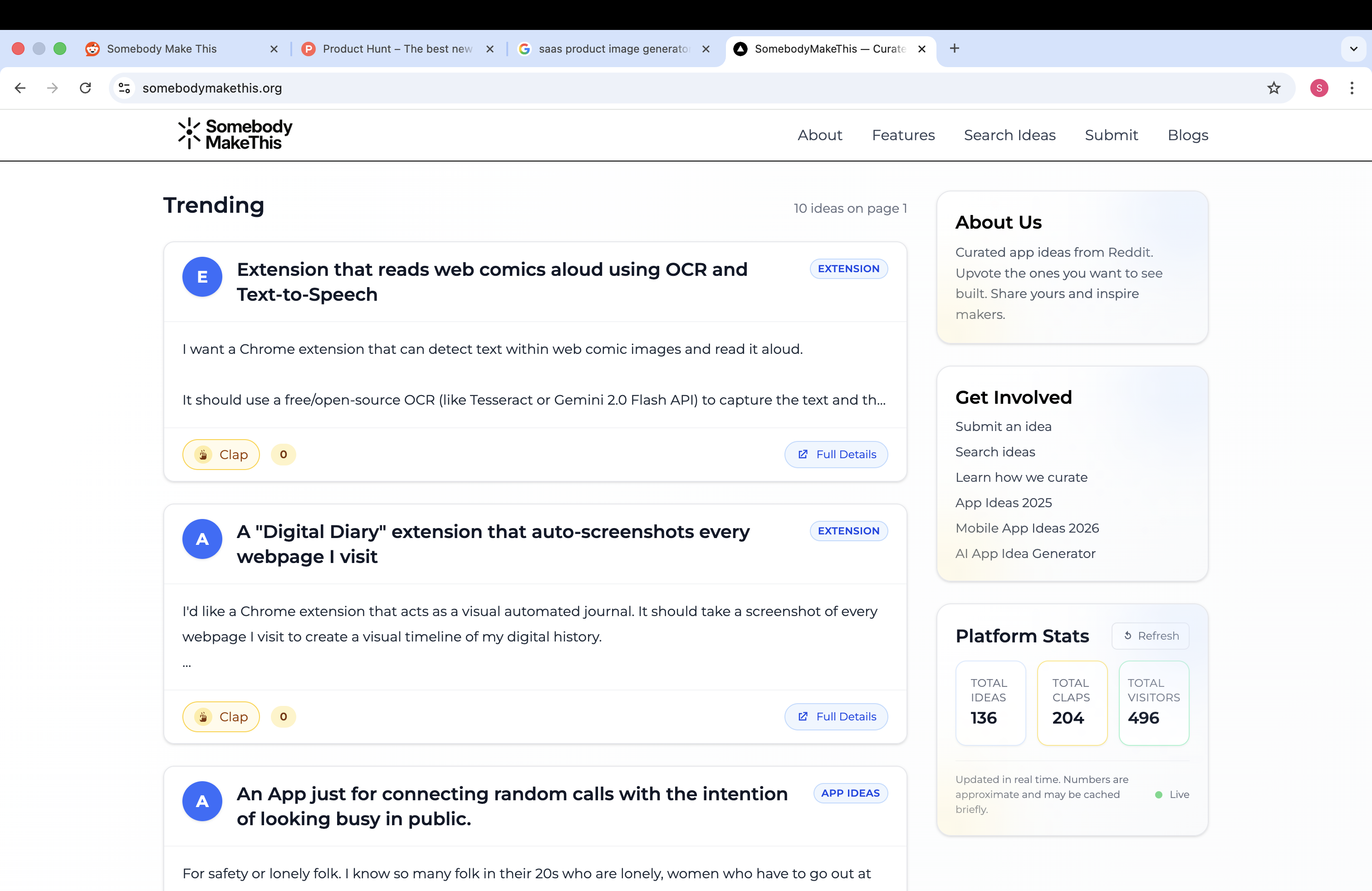Open the Chrome three-dot menu
This screenshot has height=891, width=1372.
pyautogui.click(x=1352, y=88)
